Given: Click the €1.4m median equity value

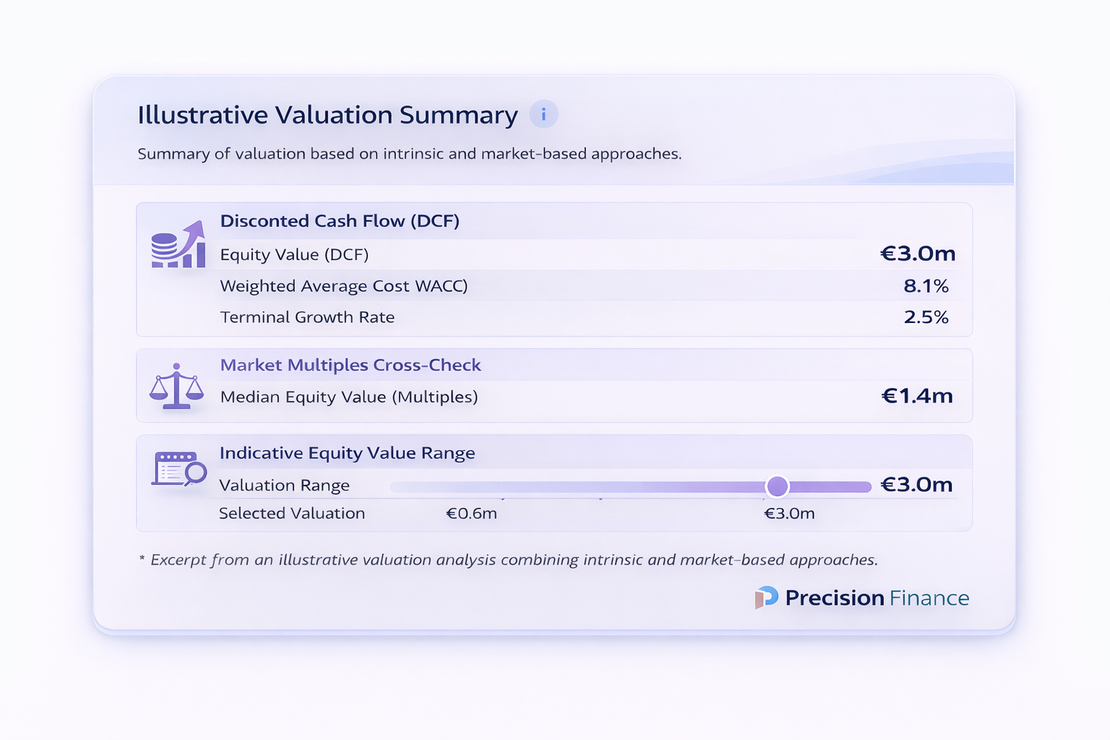Looking at the screenshot, I should pos(916,397).
